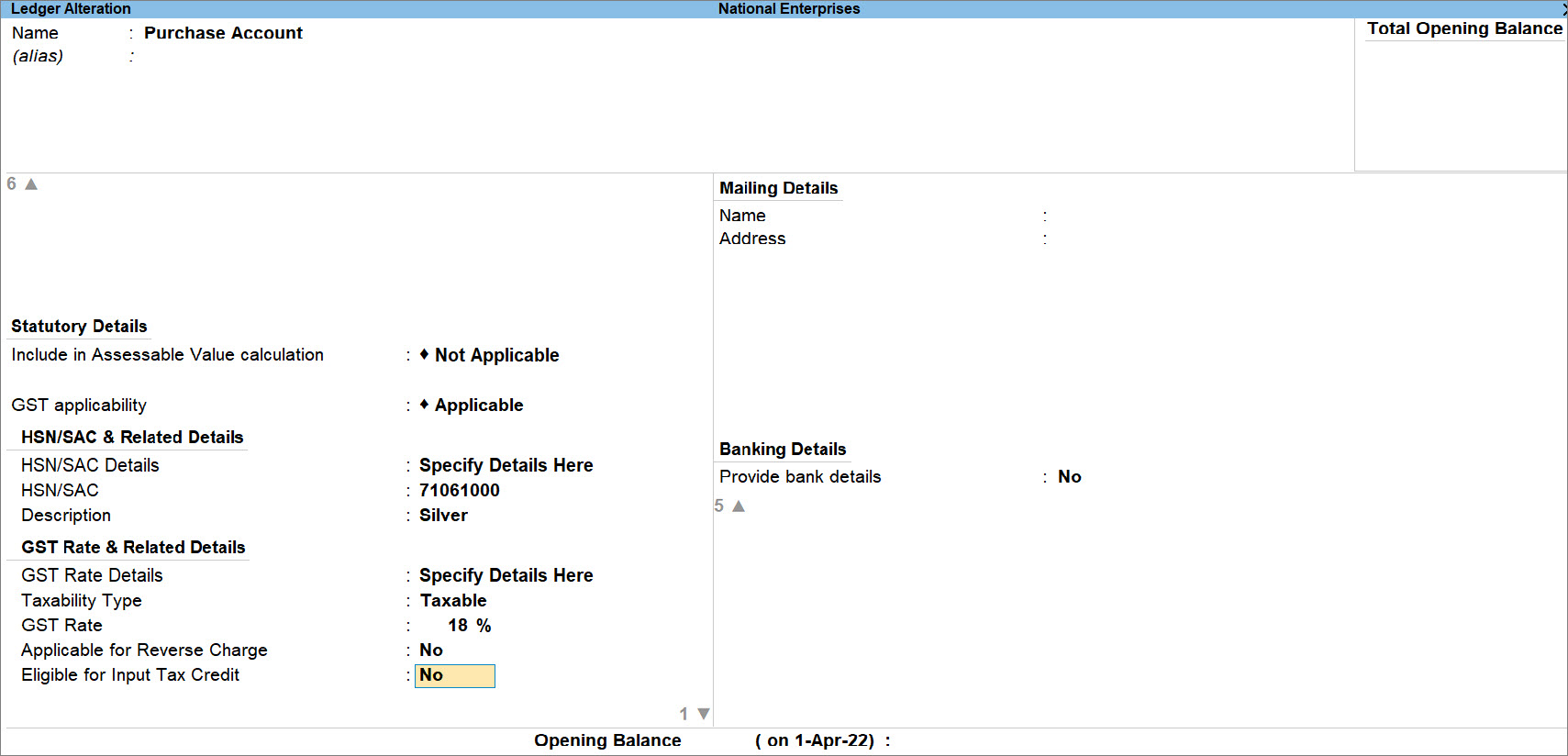
Task: Click the Ledger Alteration title text
Action: click(71, 9)
